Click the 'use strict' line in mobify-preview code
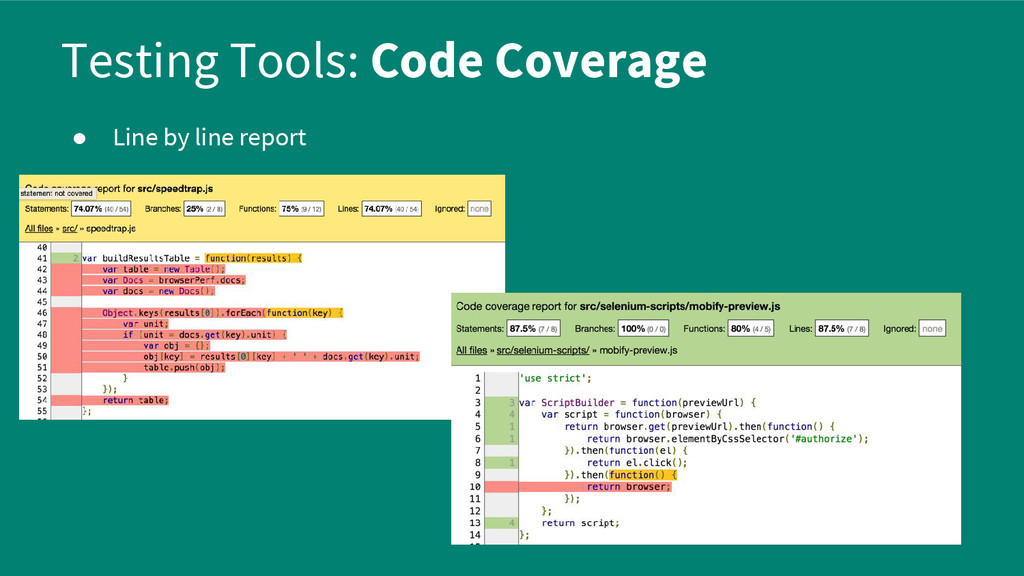1024x576 pixels. click(x=555, y=378)
